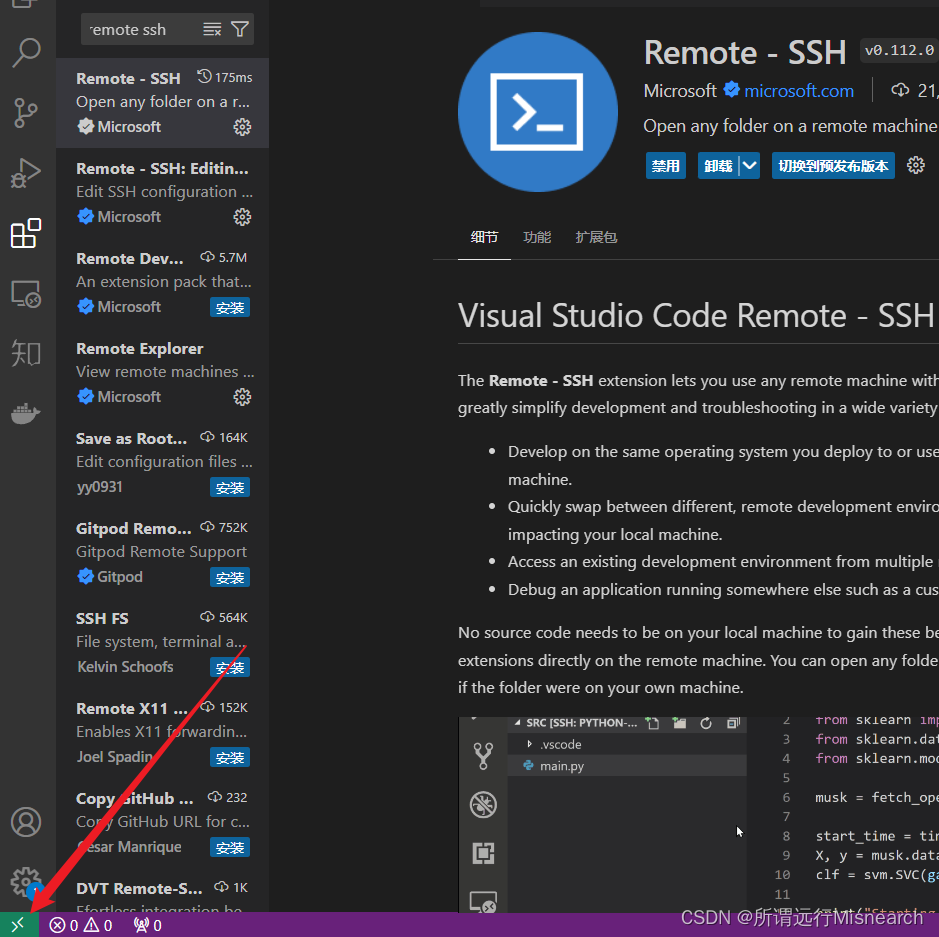
Task: Switch to the 扩展包 tab
Action: (x=596, y=237)
